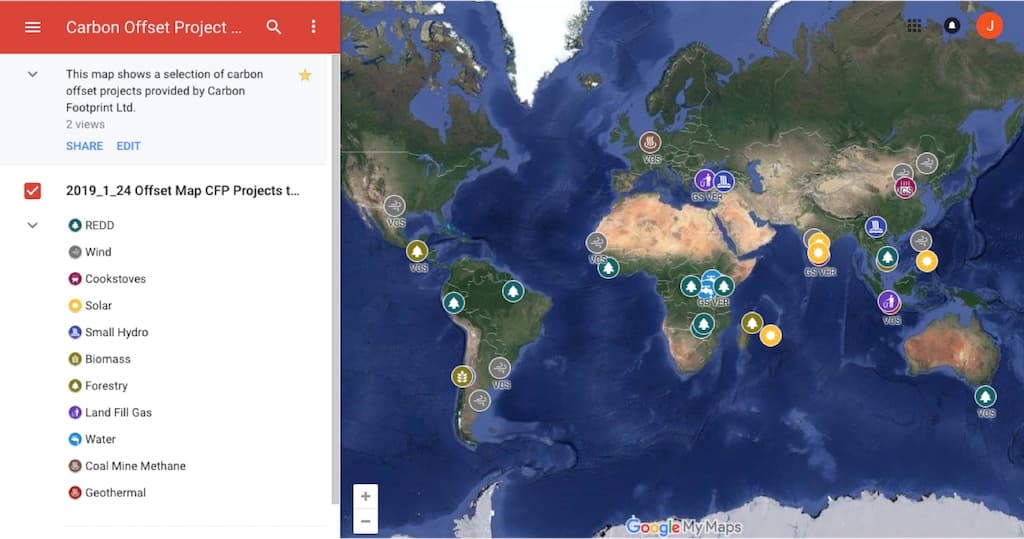The width and height of the screenshot is (1024, 539).
Task: Select the Cookstoves legend entry
Action: coord(107,279)
